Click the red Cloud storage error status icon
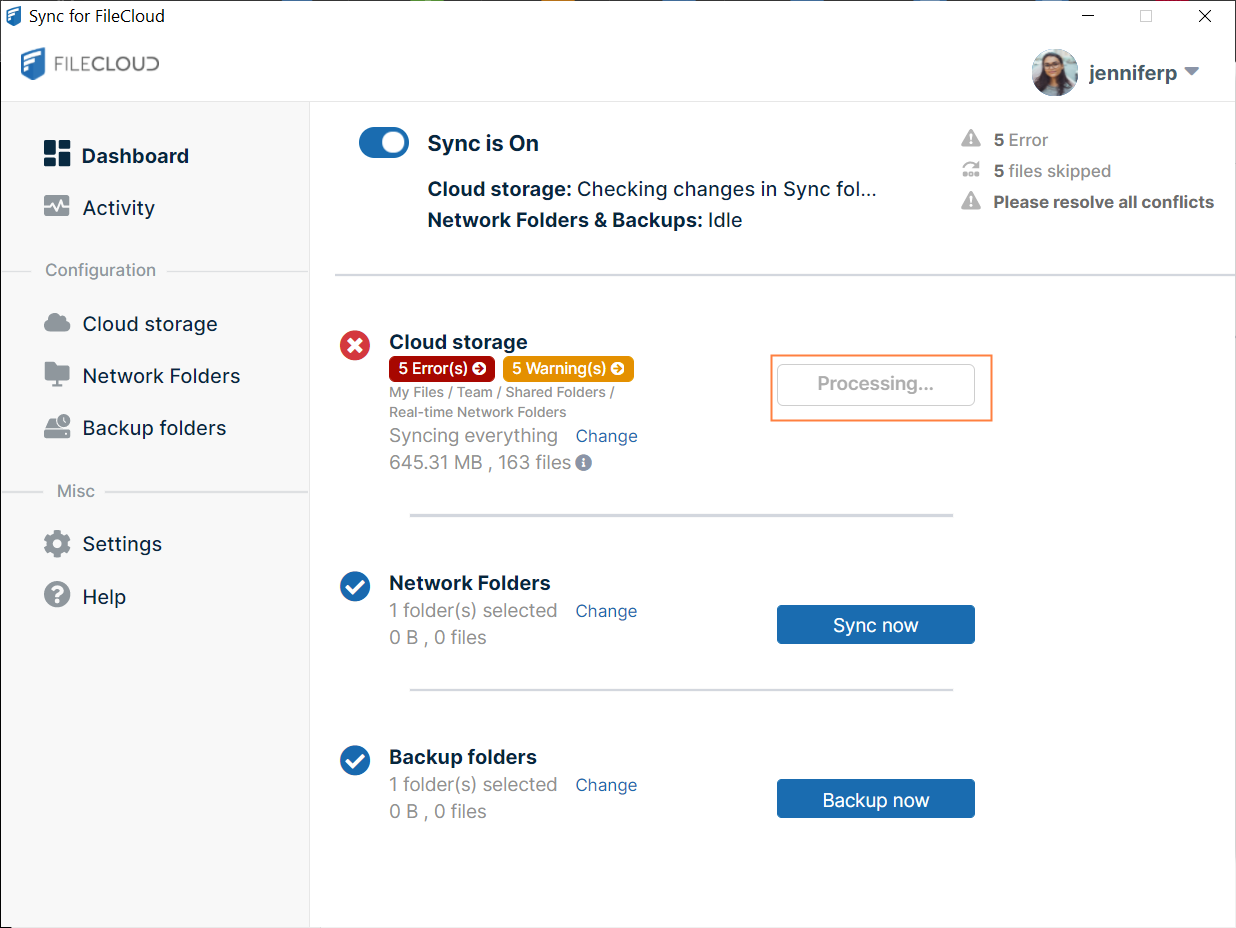Viewport: 1236px width, 928px height. (x=355, y=346)
